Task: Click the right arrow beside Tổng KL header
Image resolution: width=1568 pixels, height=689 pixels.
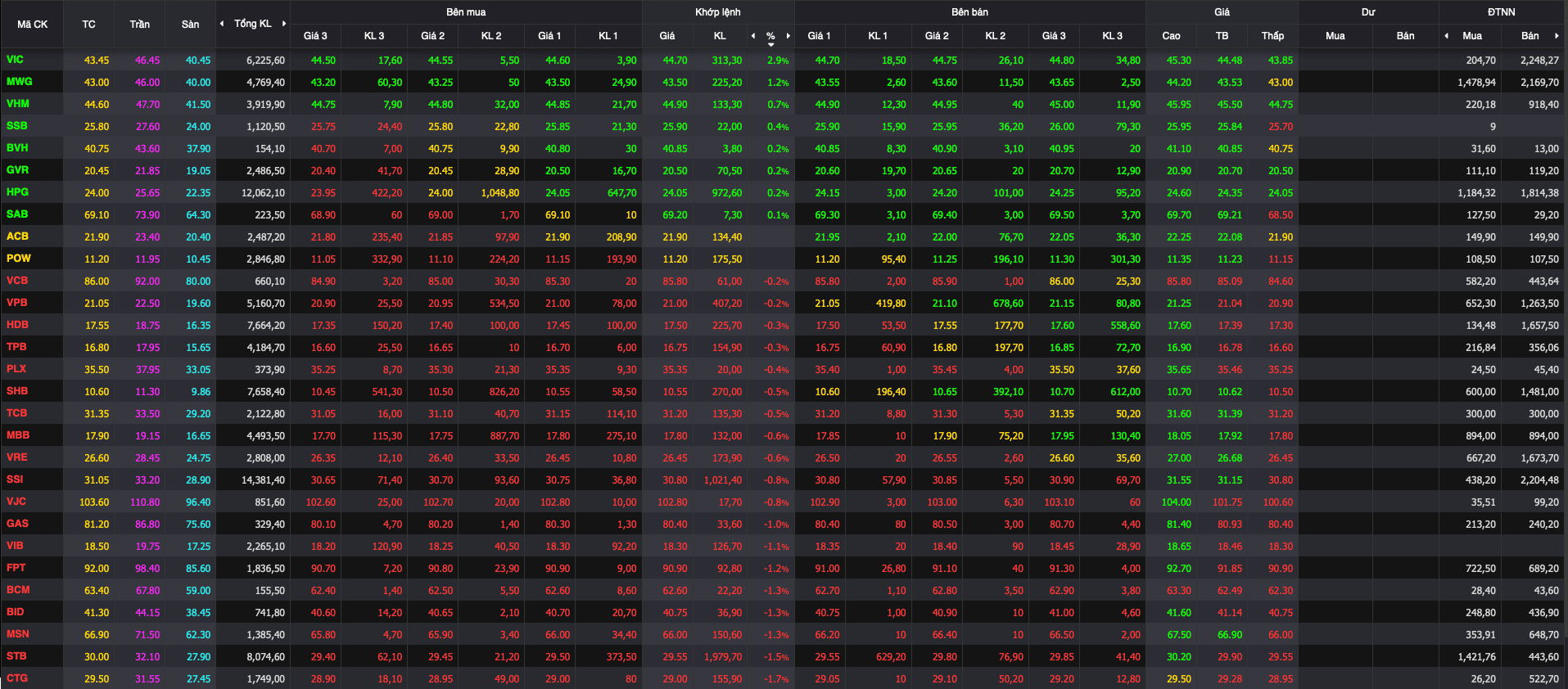Action: point(284,24)
